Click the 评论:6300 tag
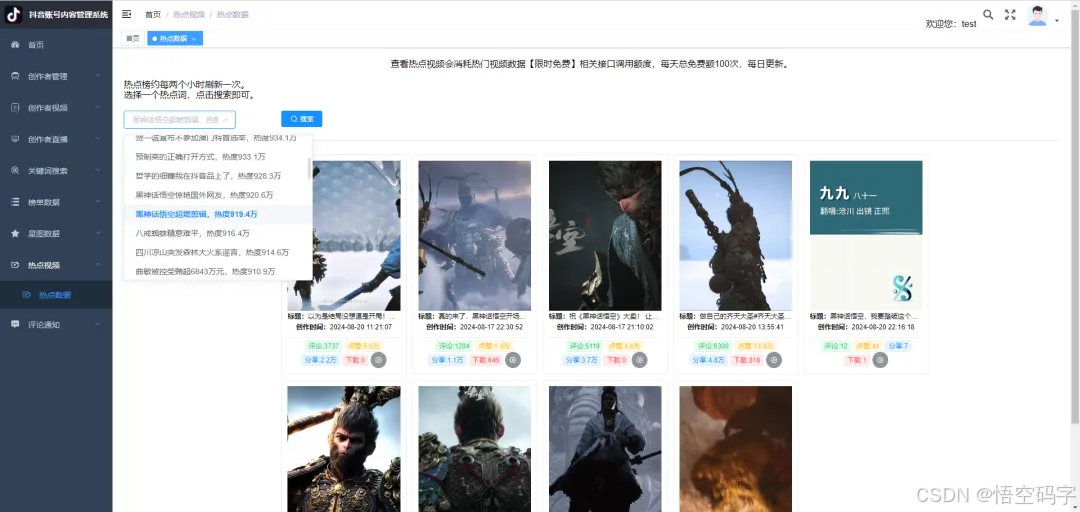Viewport: 1080px width, 512px height. click(712, 346)
